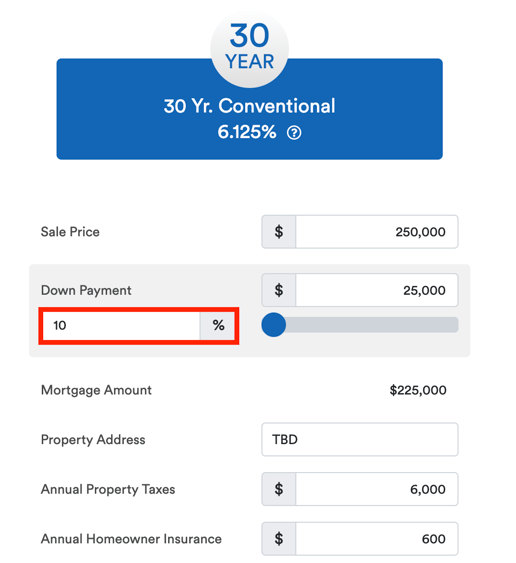
Task: Click the Down Payment label
Action: click(x=86, y=290)
